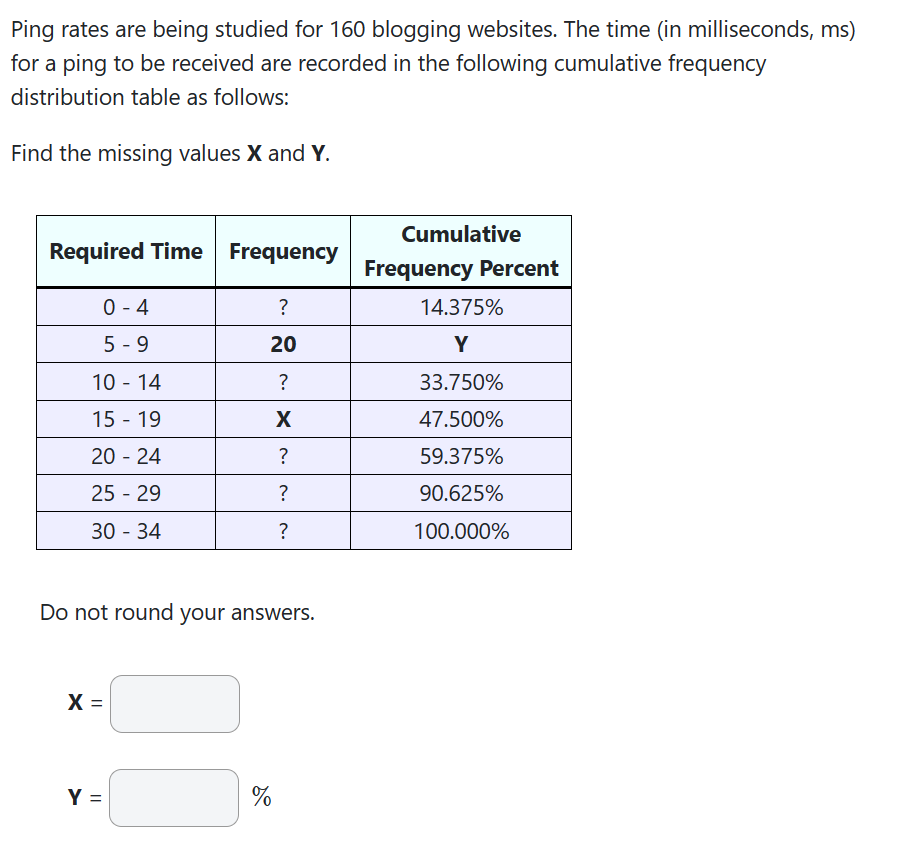The width and height of the screenshot is (905, 847).
Task: Click the Required Time column header
Action: point(124,251)
